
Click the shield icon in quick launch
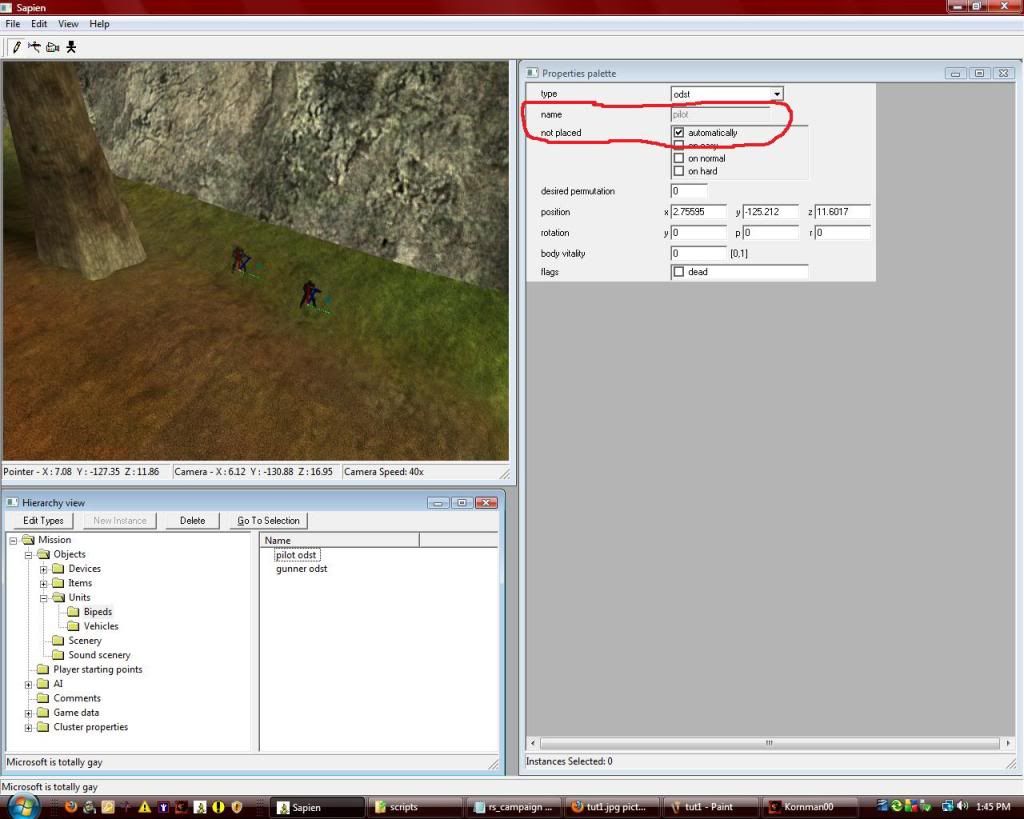click(x=236, y=807)
